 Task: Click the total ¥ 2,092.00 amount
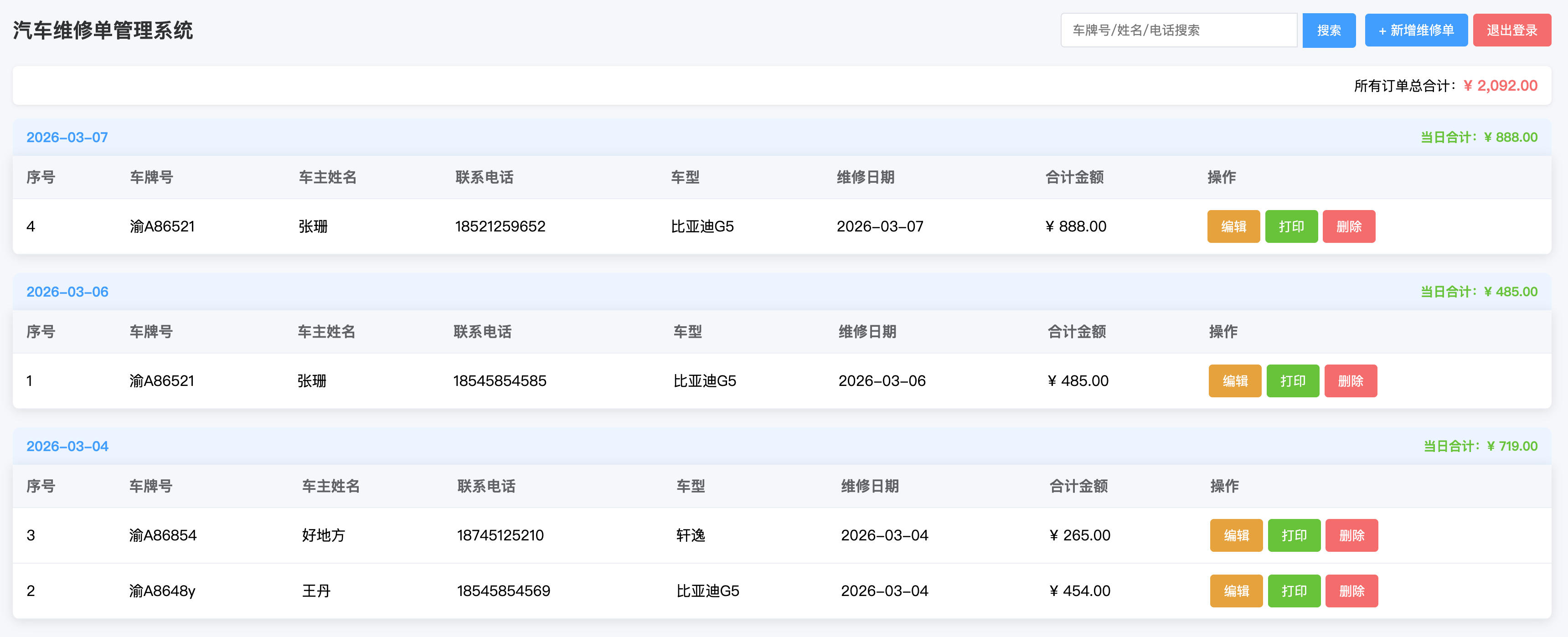point(1501,86)
